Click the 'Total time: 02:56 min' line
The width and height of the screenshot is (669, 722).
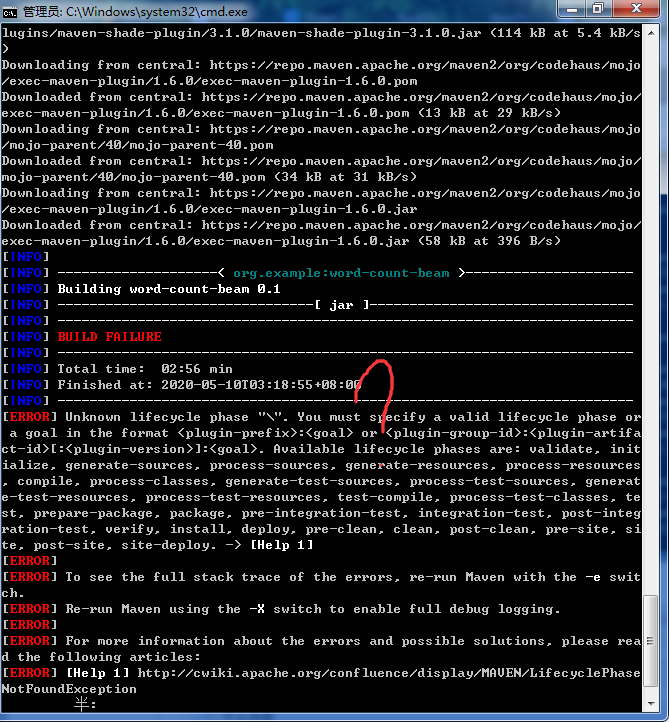tap(145, 369)
